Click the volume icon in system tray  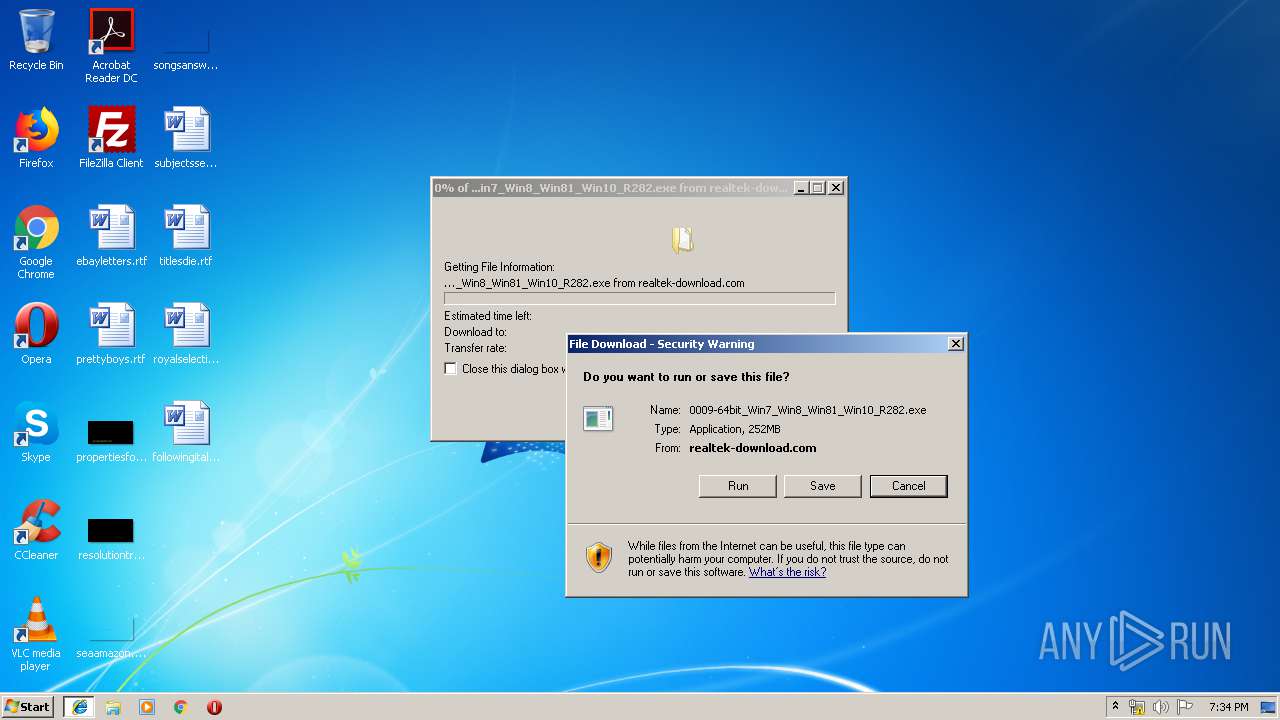point(1162,707)
